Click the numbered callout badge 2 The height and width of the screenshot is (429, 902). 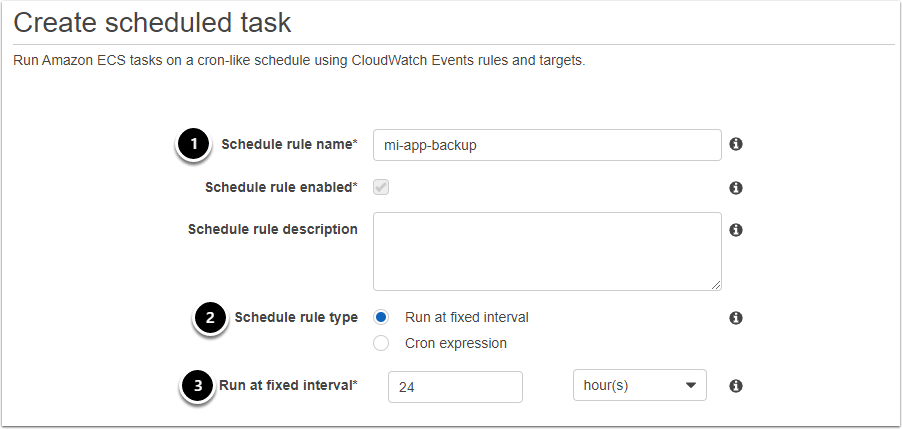209,318
